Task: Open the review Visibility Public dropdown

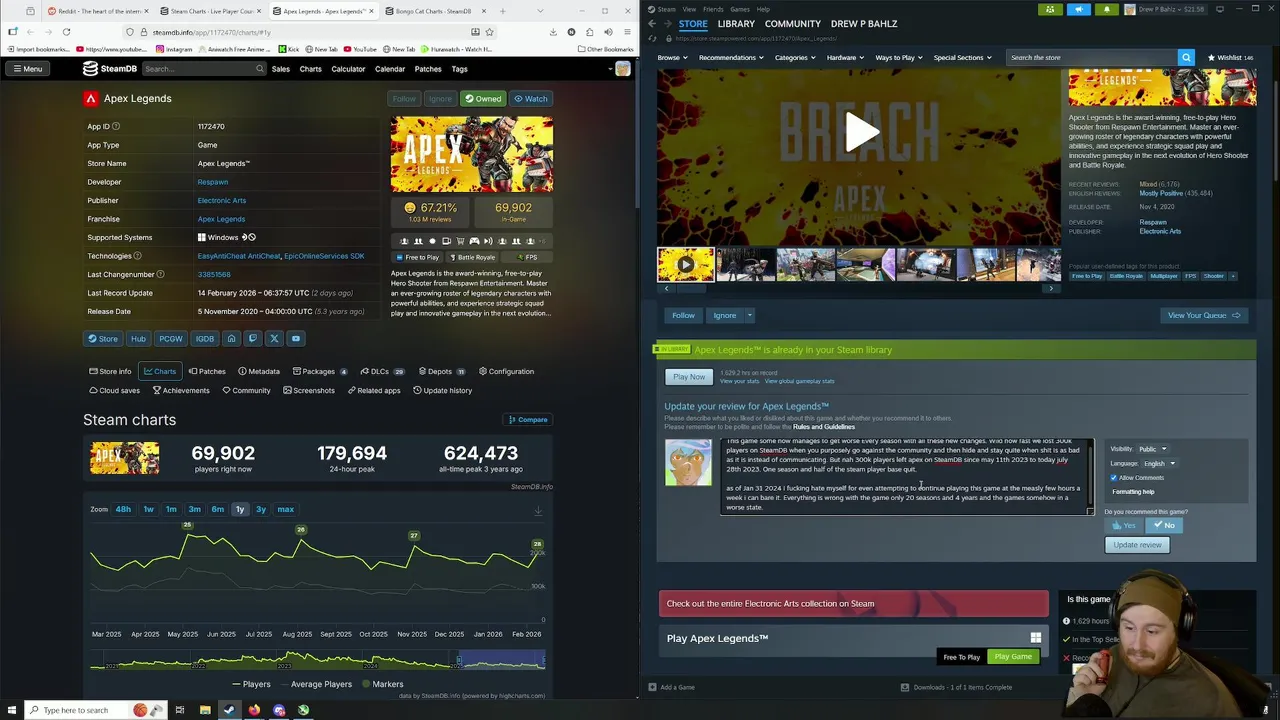Action: coord(1153,449)
